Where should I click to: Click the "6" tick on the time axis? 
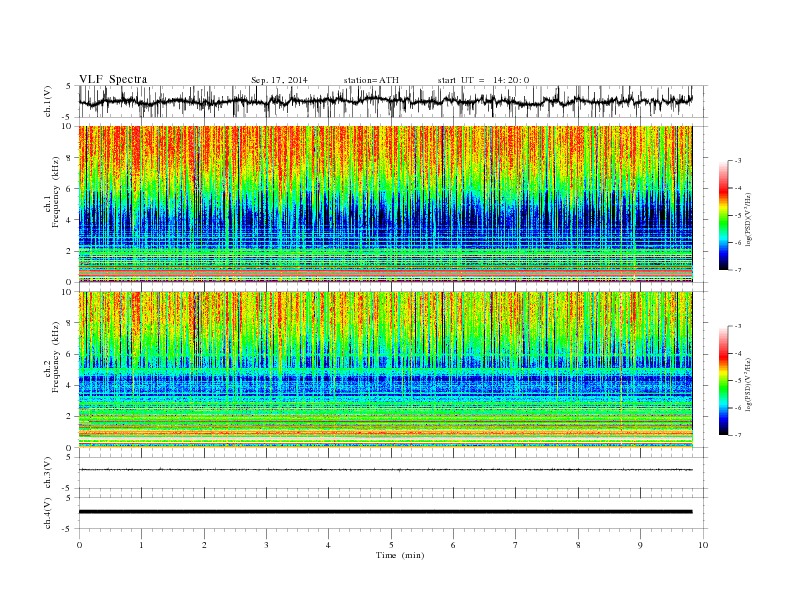pos(453,545)
